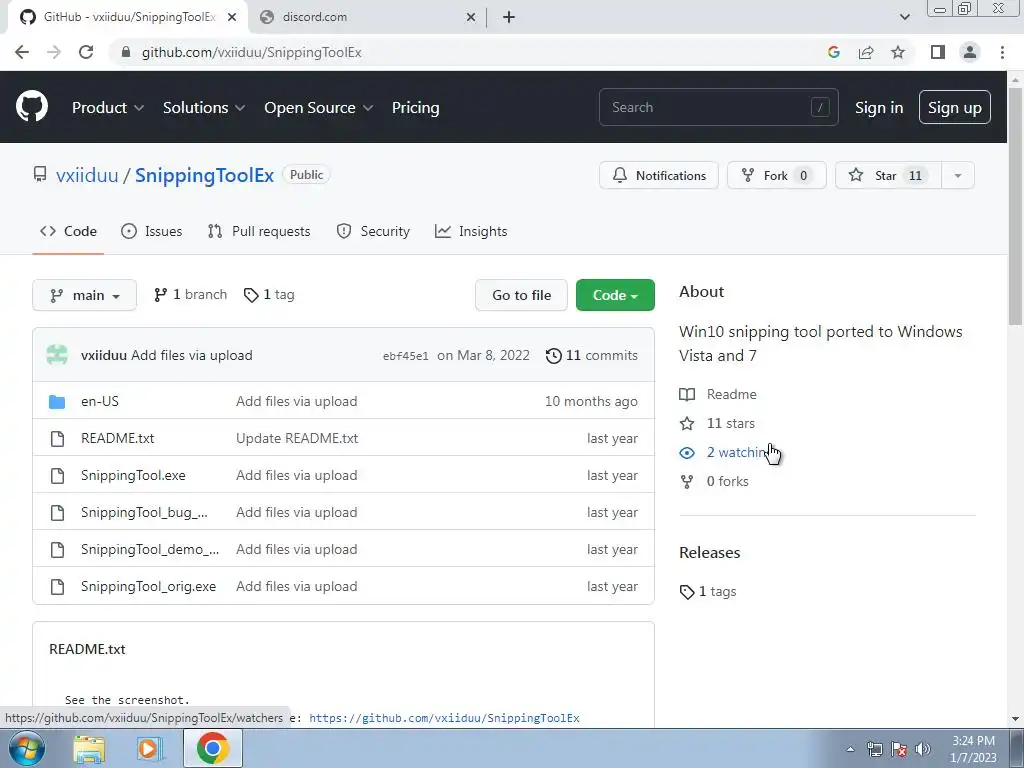
Task: Click the Notifications button
Action: [x=659, y=175]
